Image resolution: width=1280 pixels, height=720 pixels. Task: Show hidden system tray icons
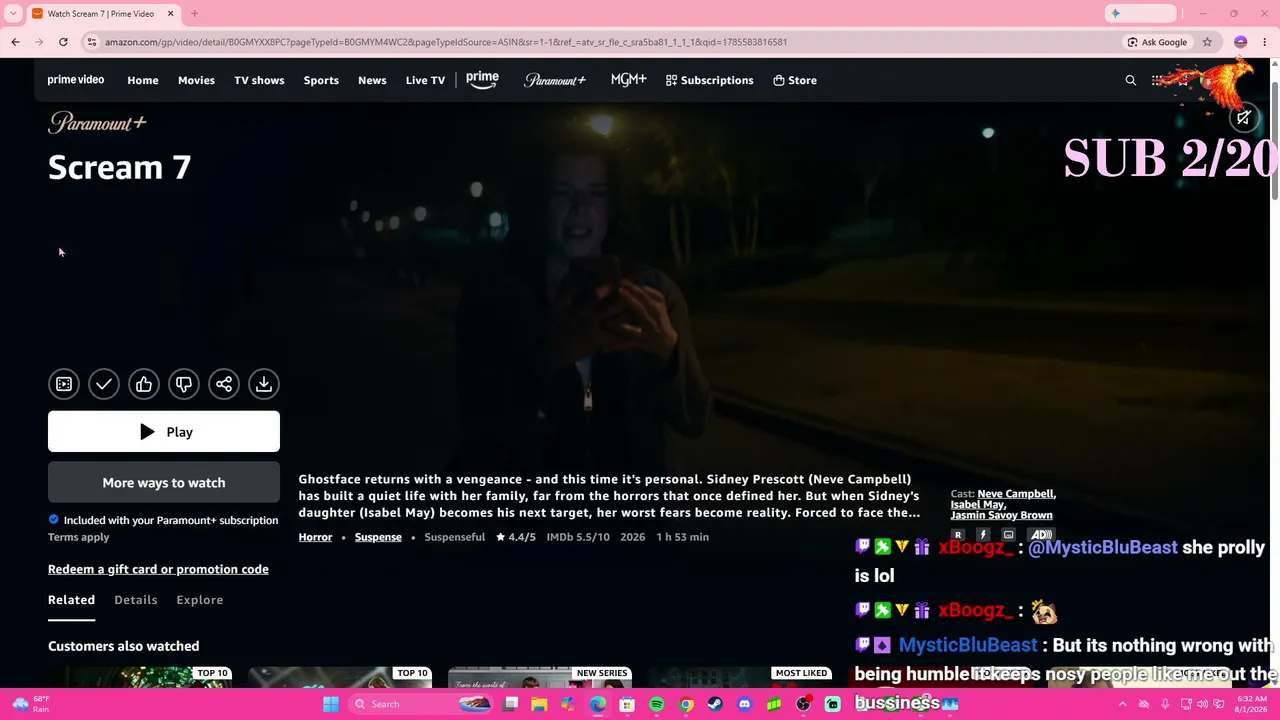tap(1122, 704)
